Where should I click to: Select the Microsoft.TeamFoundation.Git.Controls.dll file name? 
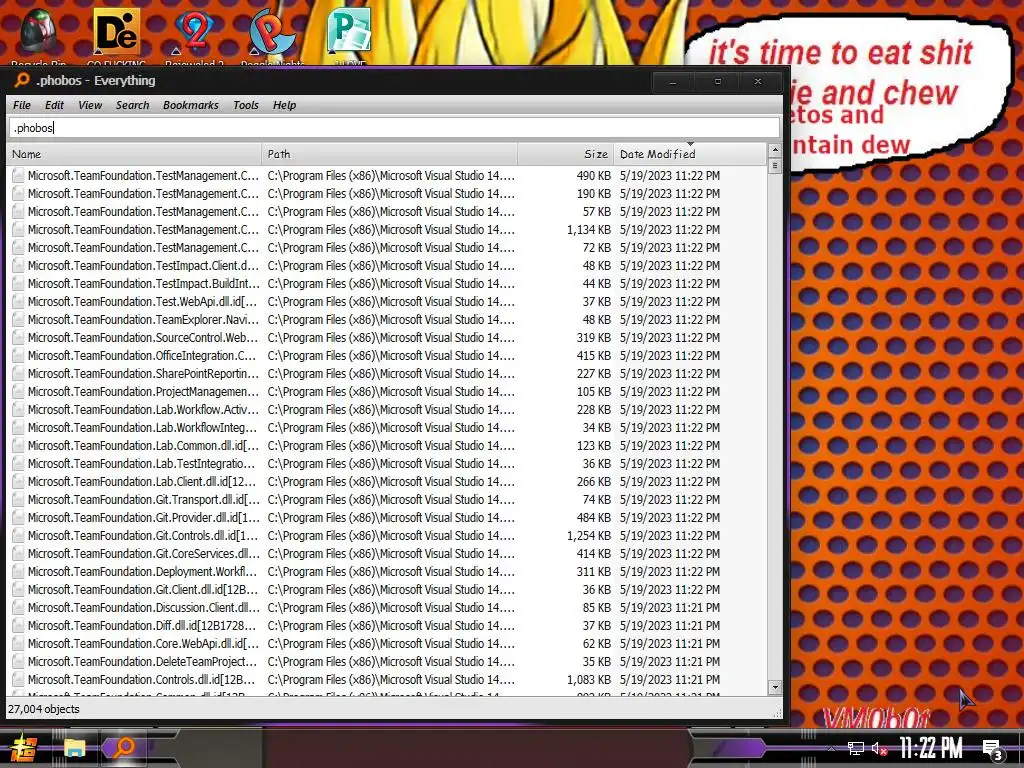[x=142, y=536]
